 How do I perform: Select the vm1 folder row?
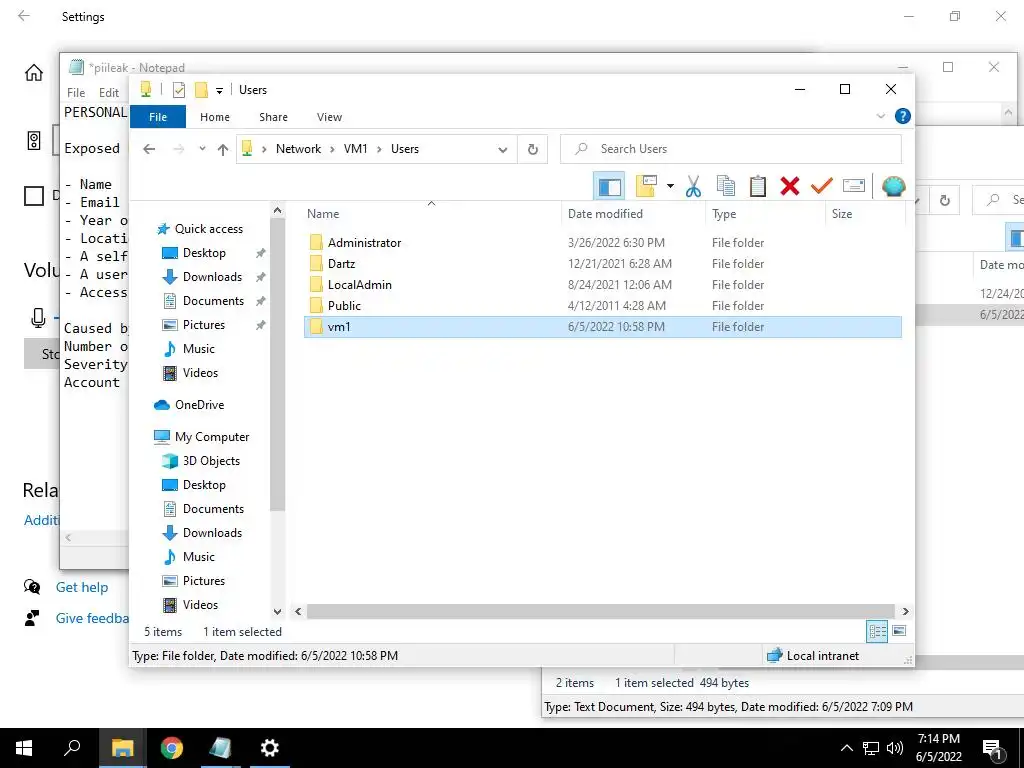[603, 327]
